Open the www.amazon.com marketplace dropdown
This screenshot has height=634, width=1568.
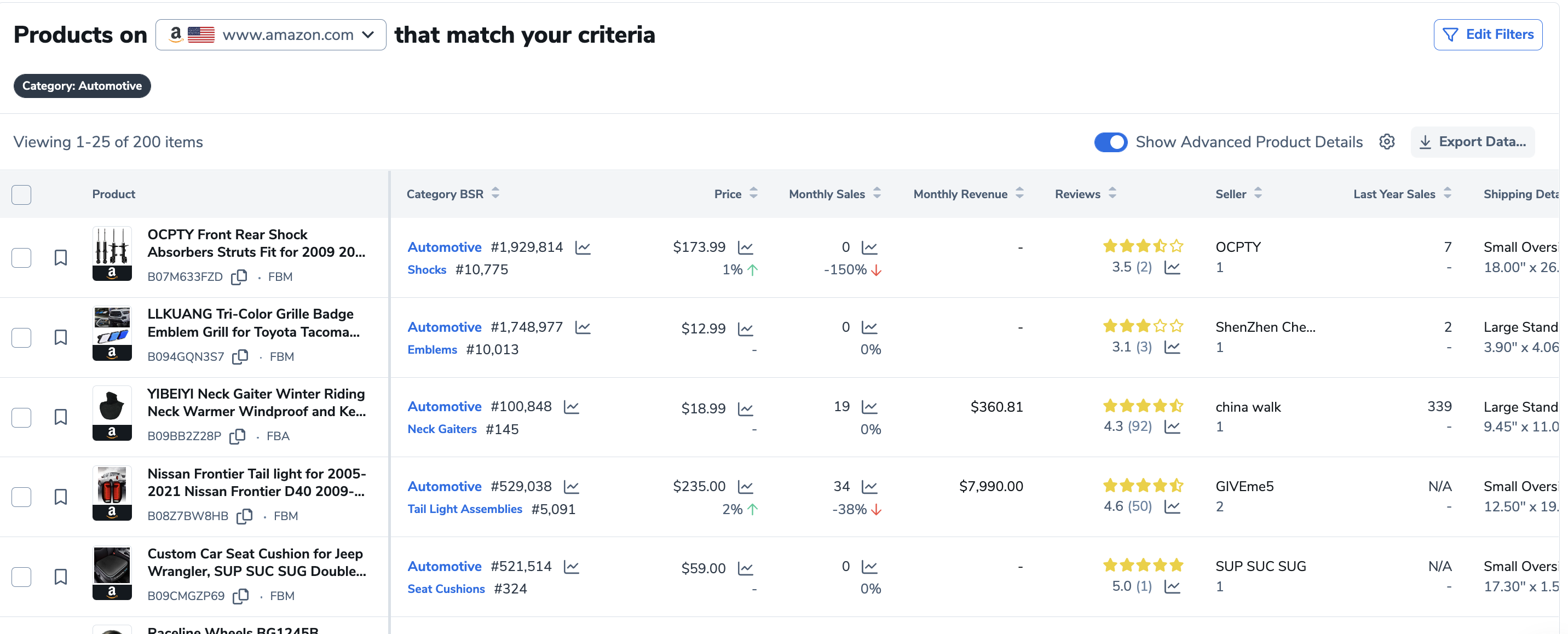tap(271, 34)
